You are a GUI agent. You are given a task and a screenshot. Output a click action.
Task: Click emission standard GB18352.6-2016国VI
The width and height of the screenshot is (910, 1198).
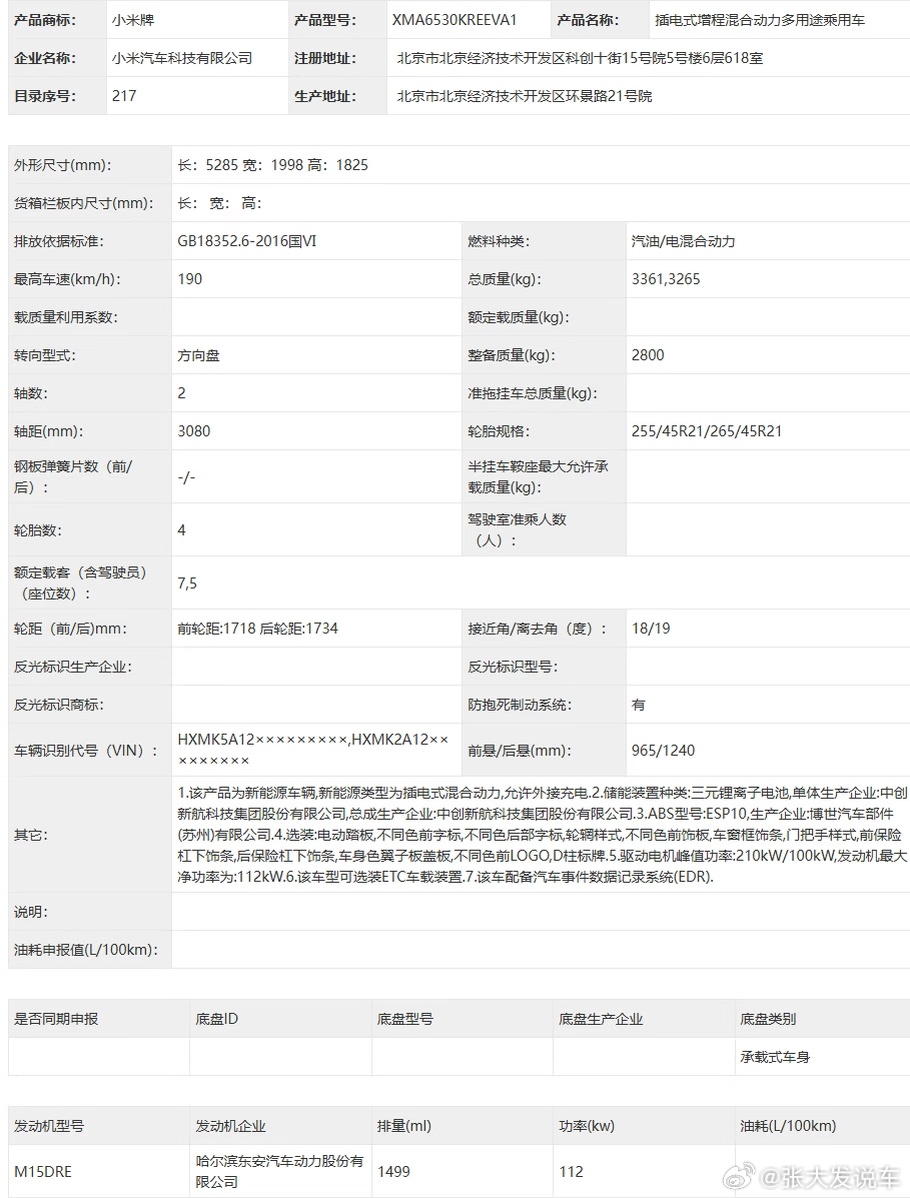(x=247, y=241)
